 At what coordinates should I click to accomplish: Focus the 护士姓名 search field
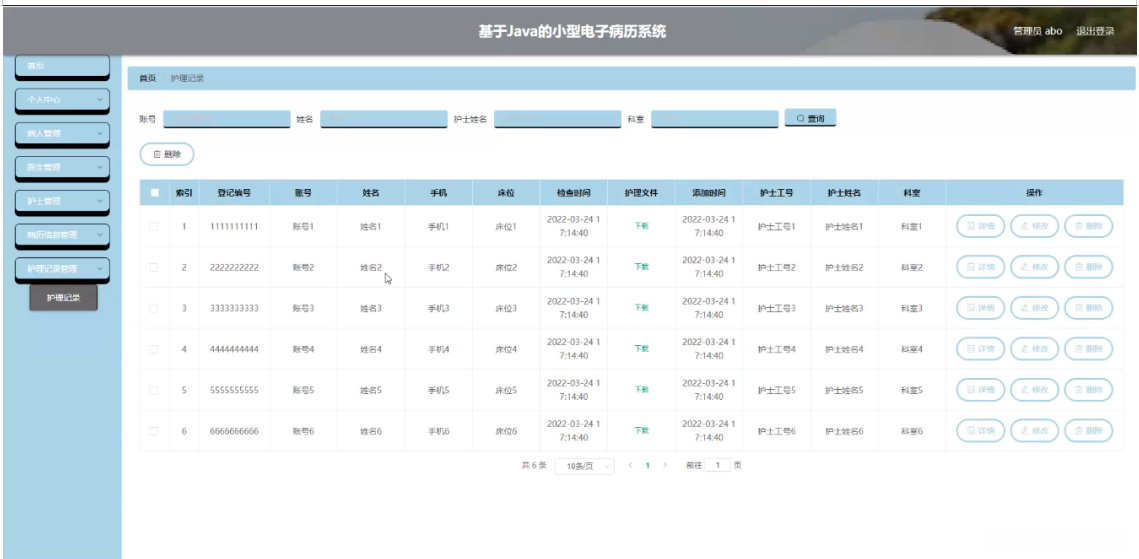[x=558, y=118]
